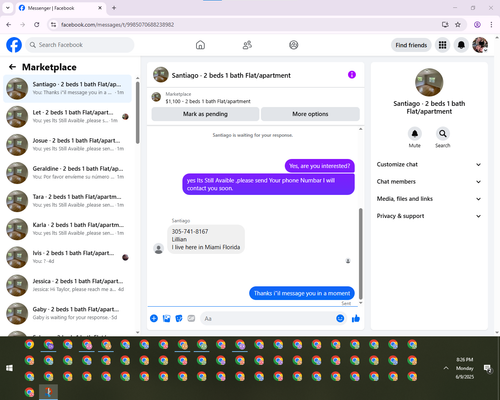Send a thumbs-up like

(x=356, y=318)
